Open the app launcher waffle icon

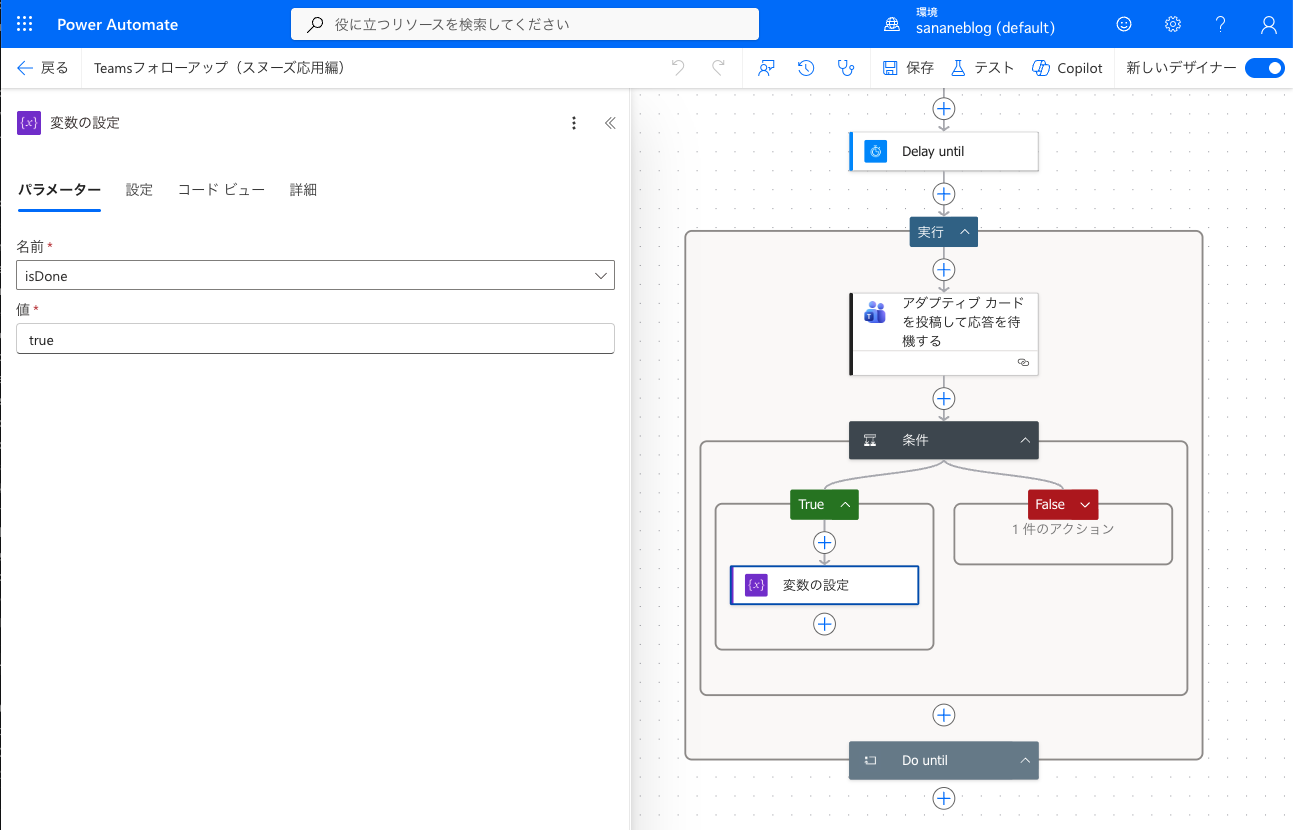pyautogui.click(x=25, y=24)
